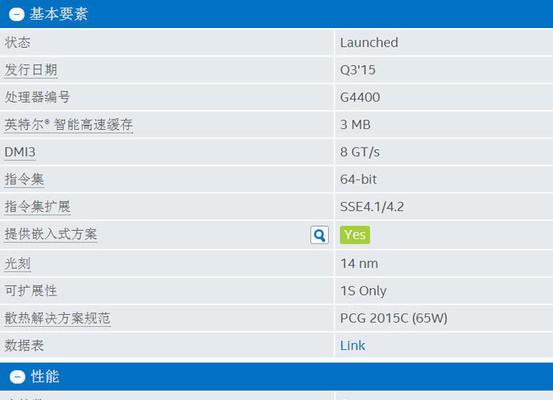Screen dimensions: 553x400
Task: Click the 英特尔 智能高速缓存 label
Action: point(68,125)
